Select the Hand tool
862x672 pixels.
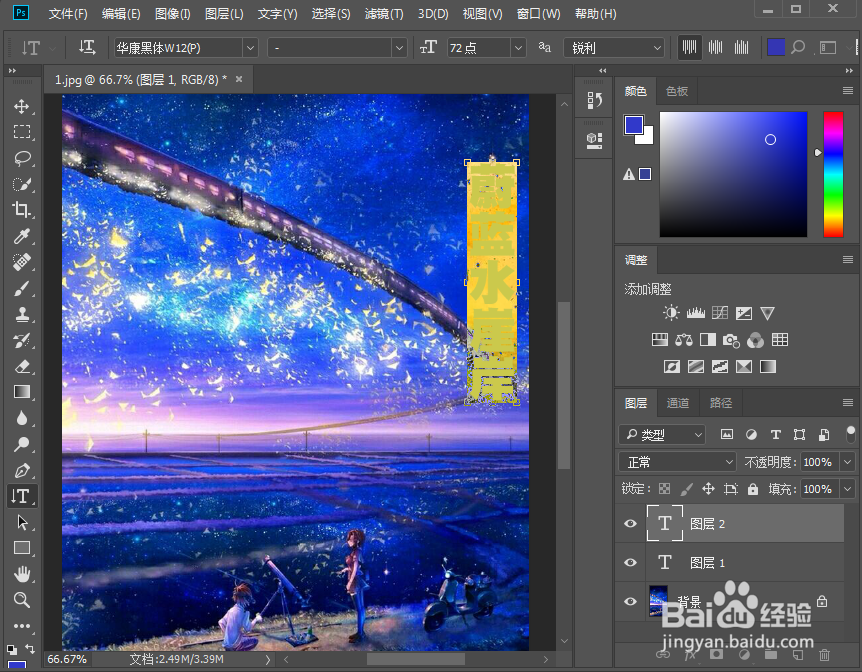(x=22, y=574)
